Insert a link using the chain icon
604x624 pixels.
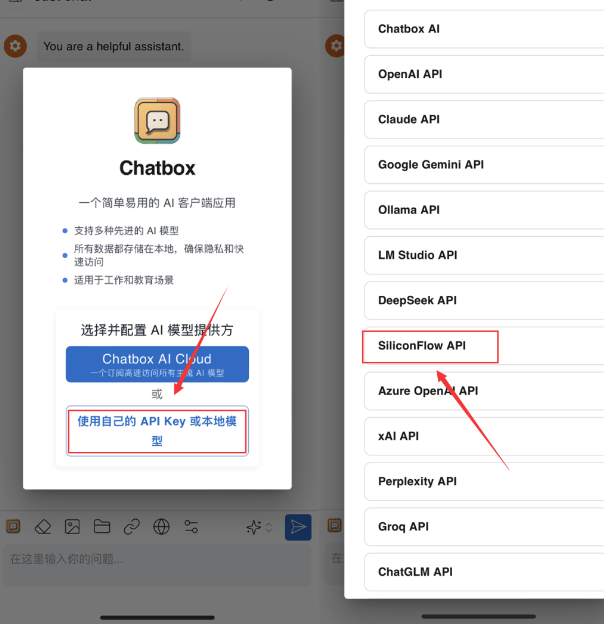[132, 527]
